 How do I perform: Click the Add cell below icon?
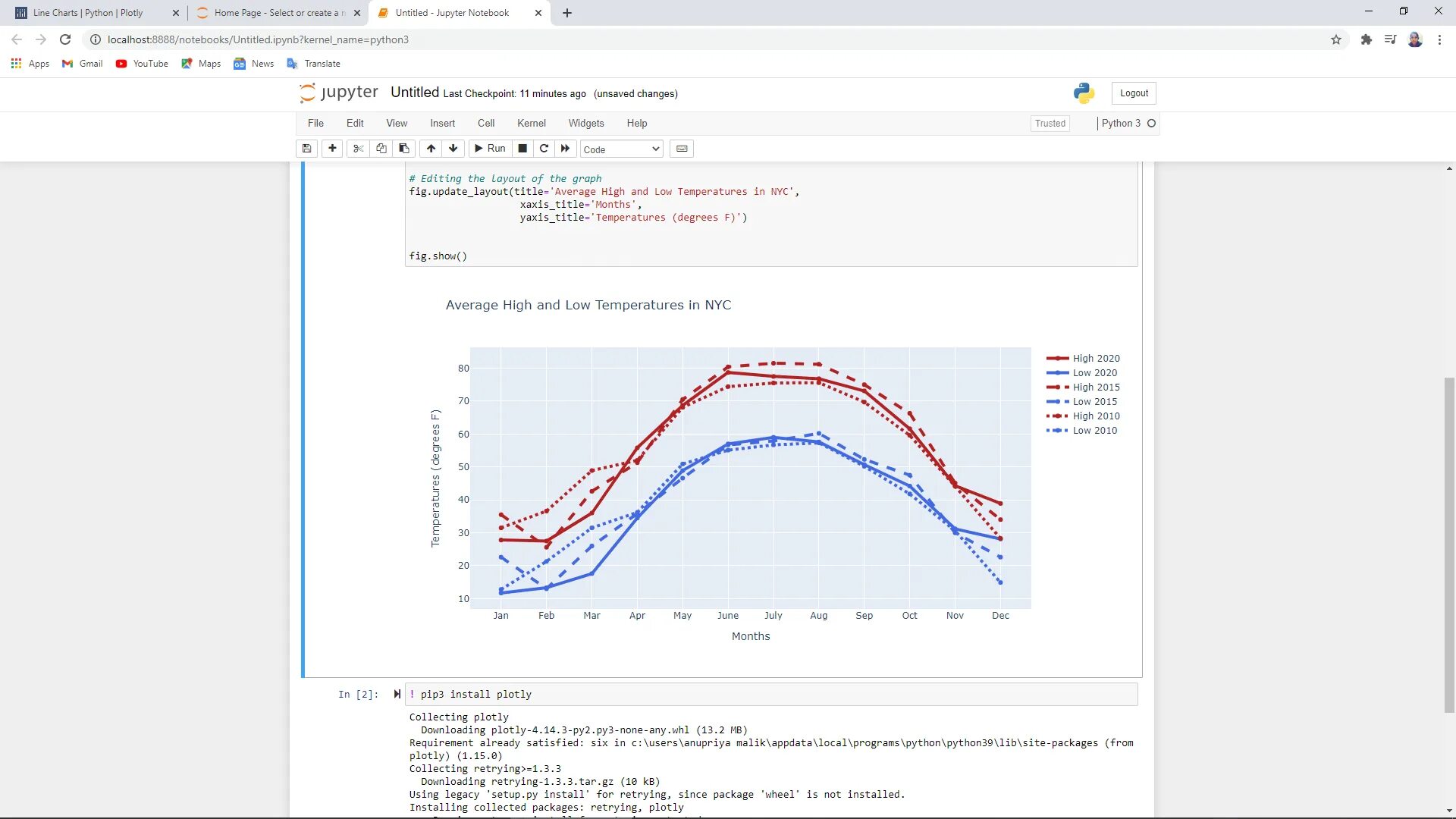[332, 148]
